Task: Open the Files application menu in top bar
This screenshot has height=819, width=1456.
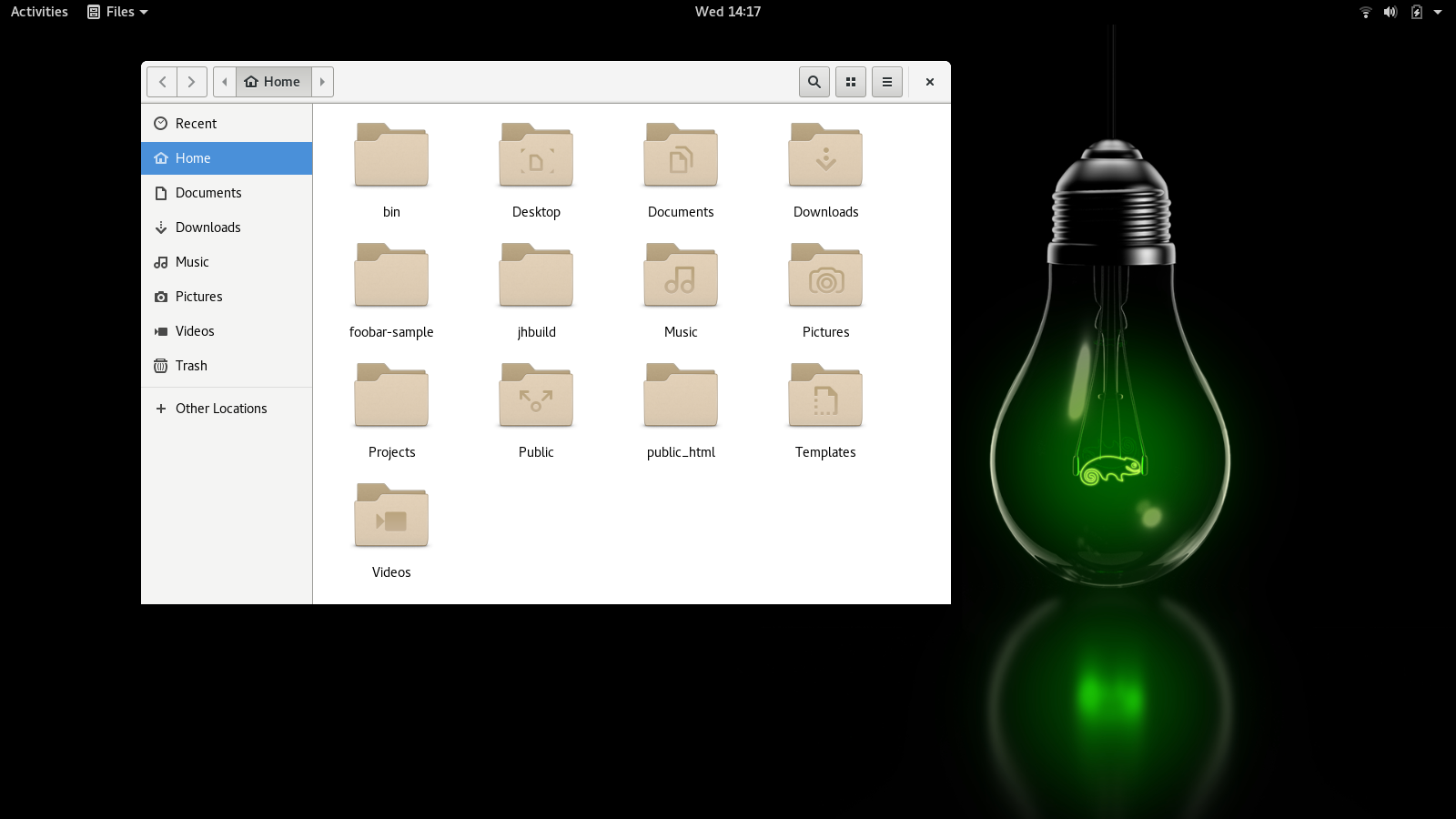Action: [x=118, y=12]
